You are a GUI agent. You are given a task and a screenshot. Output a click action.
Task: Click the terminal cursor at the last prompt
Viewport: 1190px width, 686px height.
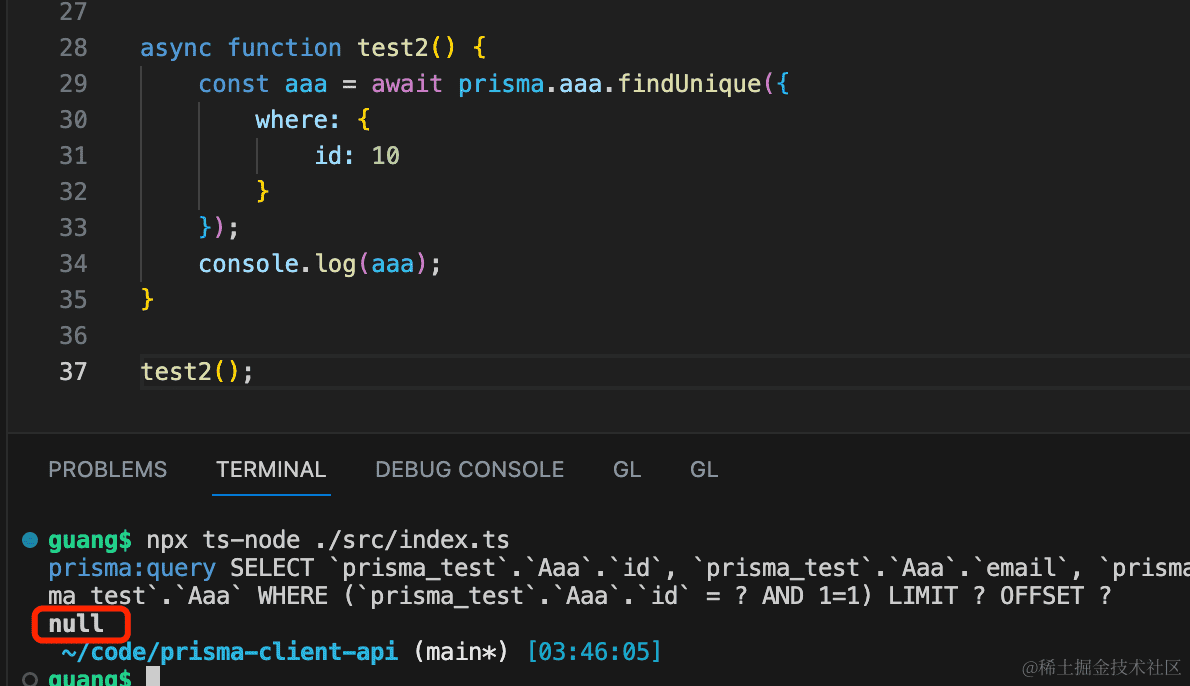point(153,678)
